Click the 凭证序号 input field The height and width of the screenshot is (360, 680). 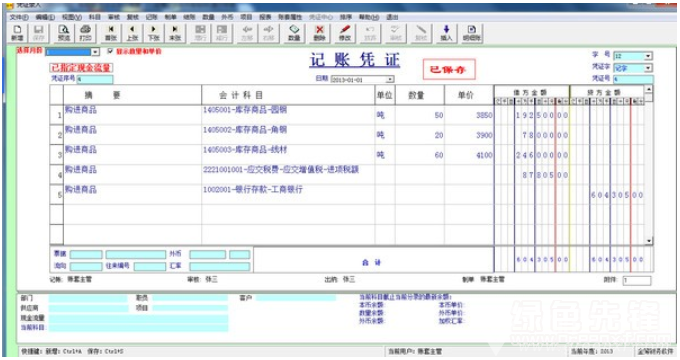pyautogui.click(x=95, y=79)
